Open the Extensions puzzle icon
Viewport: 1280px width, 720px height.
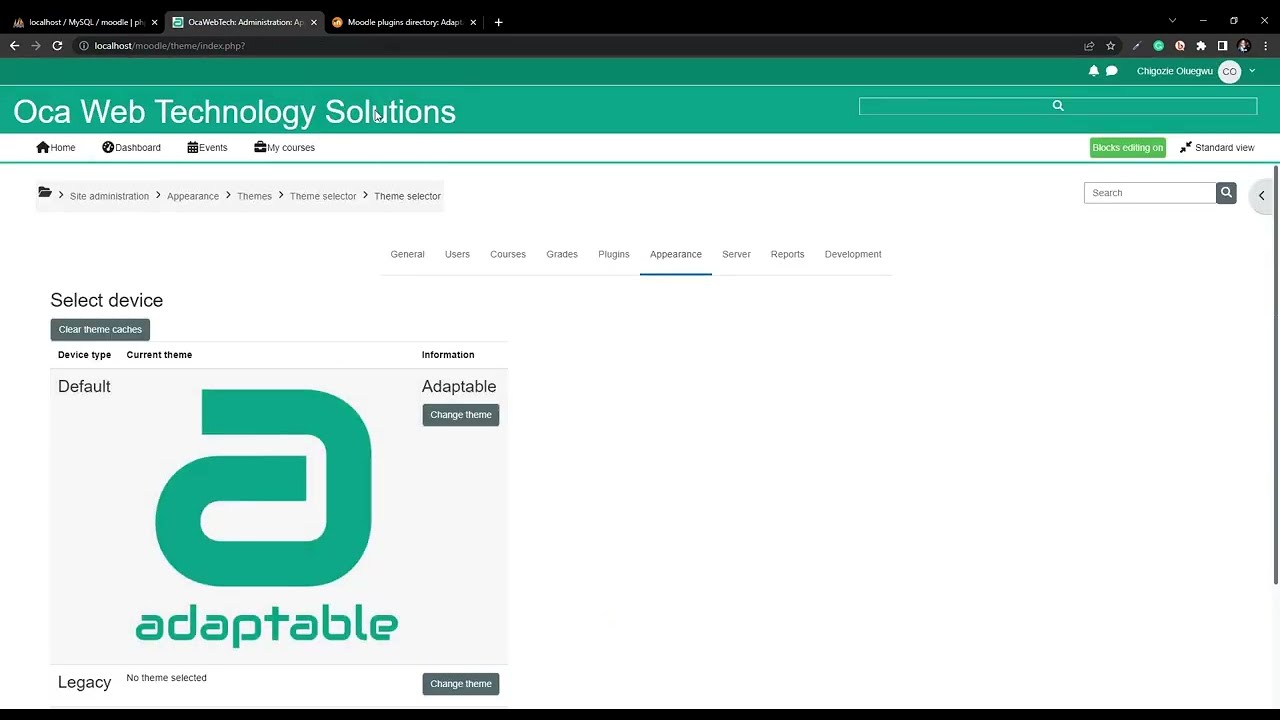[x=1201, y=46]
